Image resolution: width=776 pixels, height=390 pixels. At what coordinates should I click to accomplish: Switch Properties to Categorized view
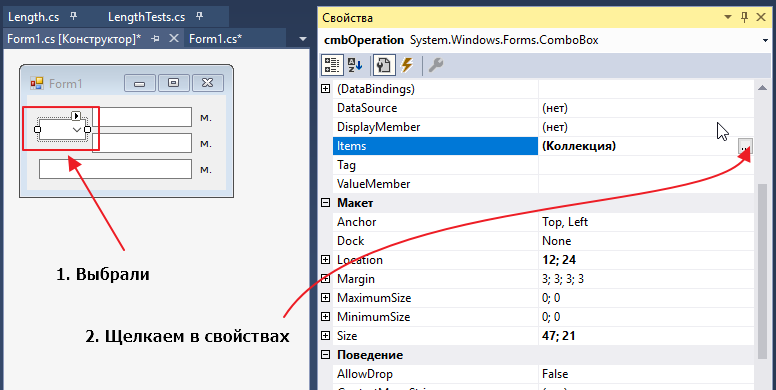tap(332, 65)
